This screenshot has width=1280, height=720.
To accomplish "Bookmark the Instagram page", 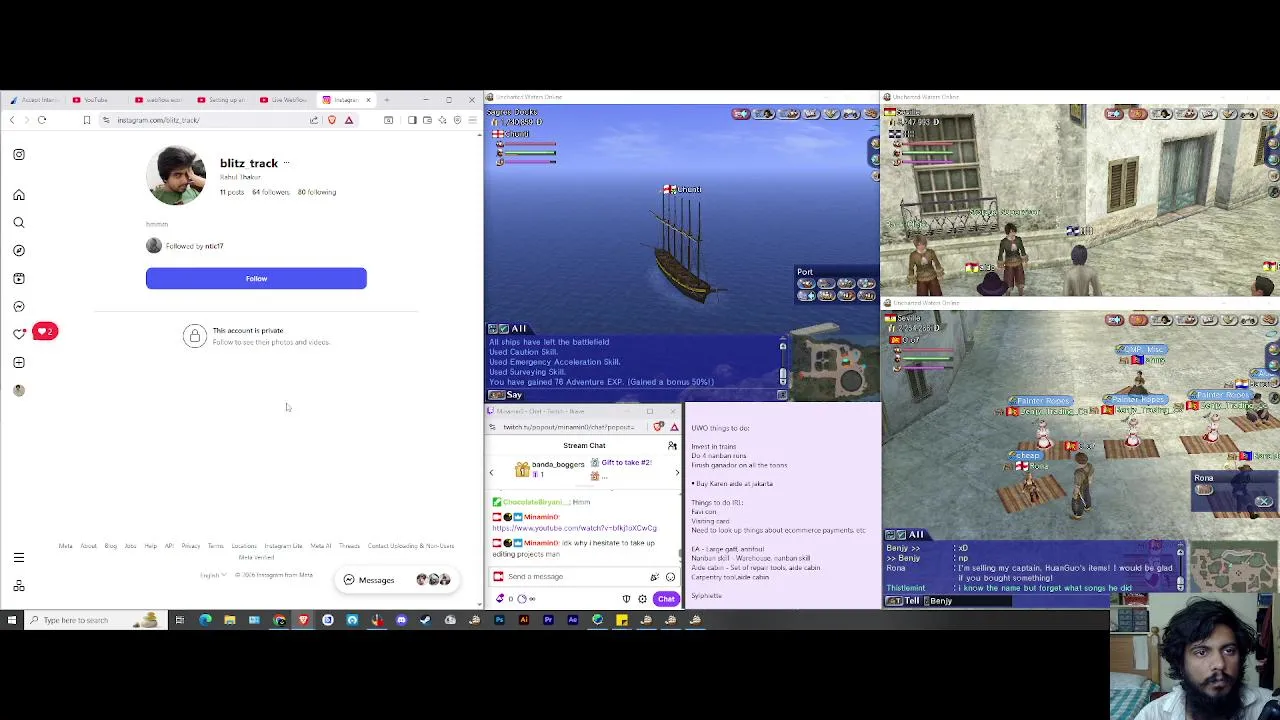I will [x=86, y=120].
